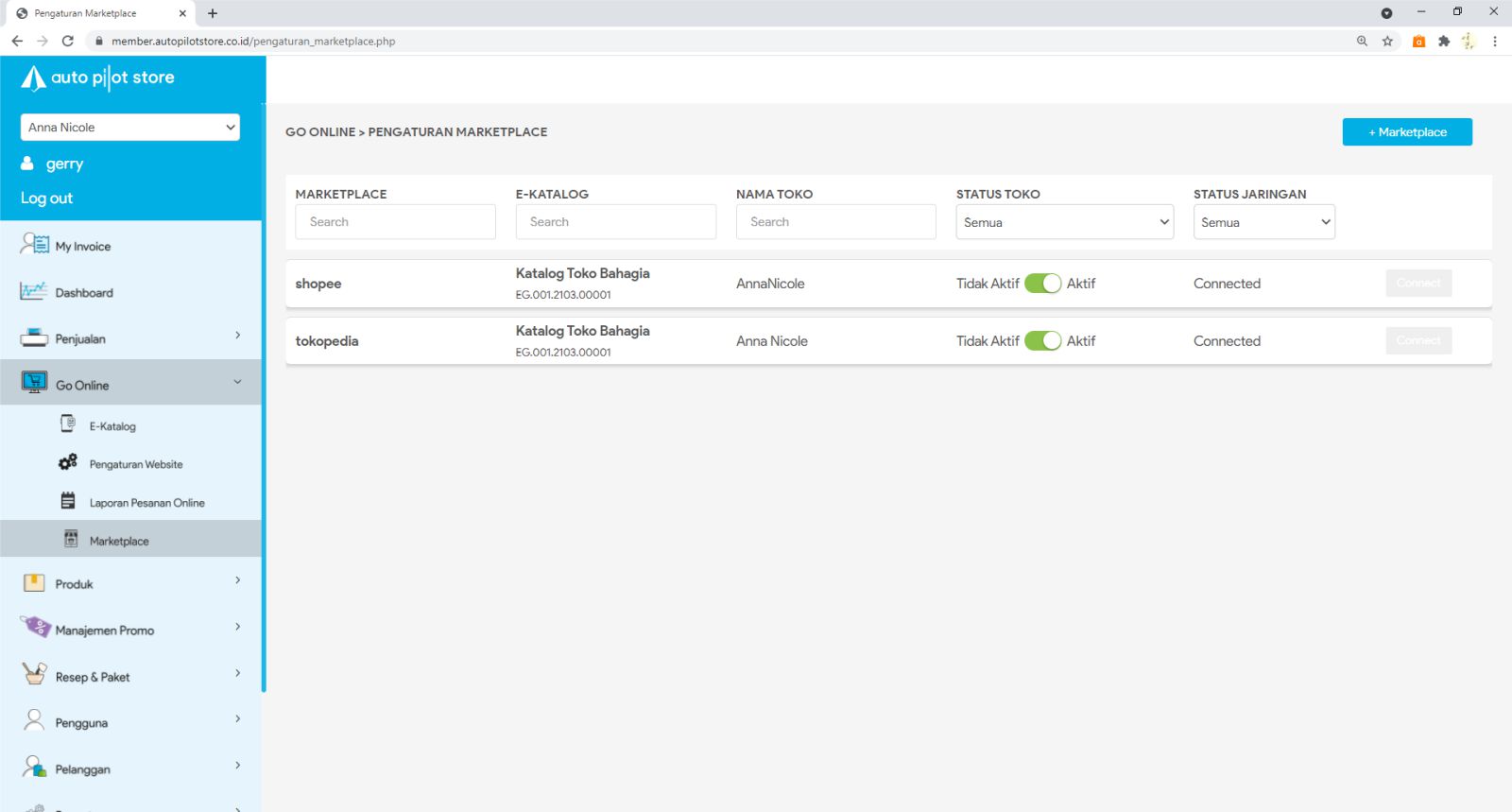This screenshot has width=1512, height=812.
Task: Click the Laporan Pesanan Online calendar icon
Action: click(68, 501)
